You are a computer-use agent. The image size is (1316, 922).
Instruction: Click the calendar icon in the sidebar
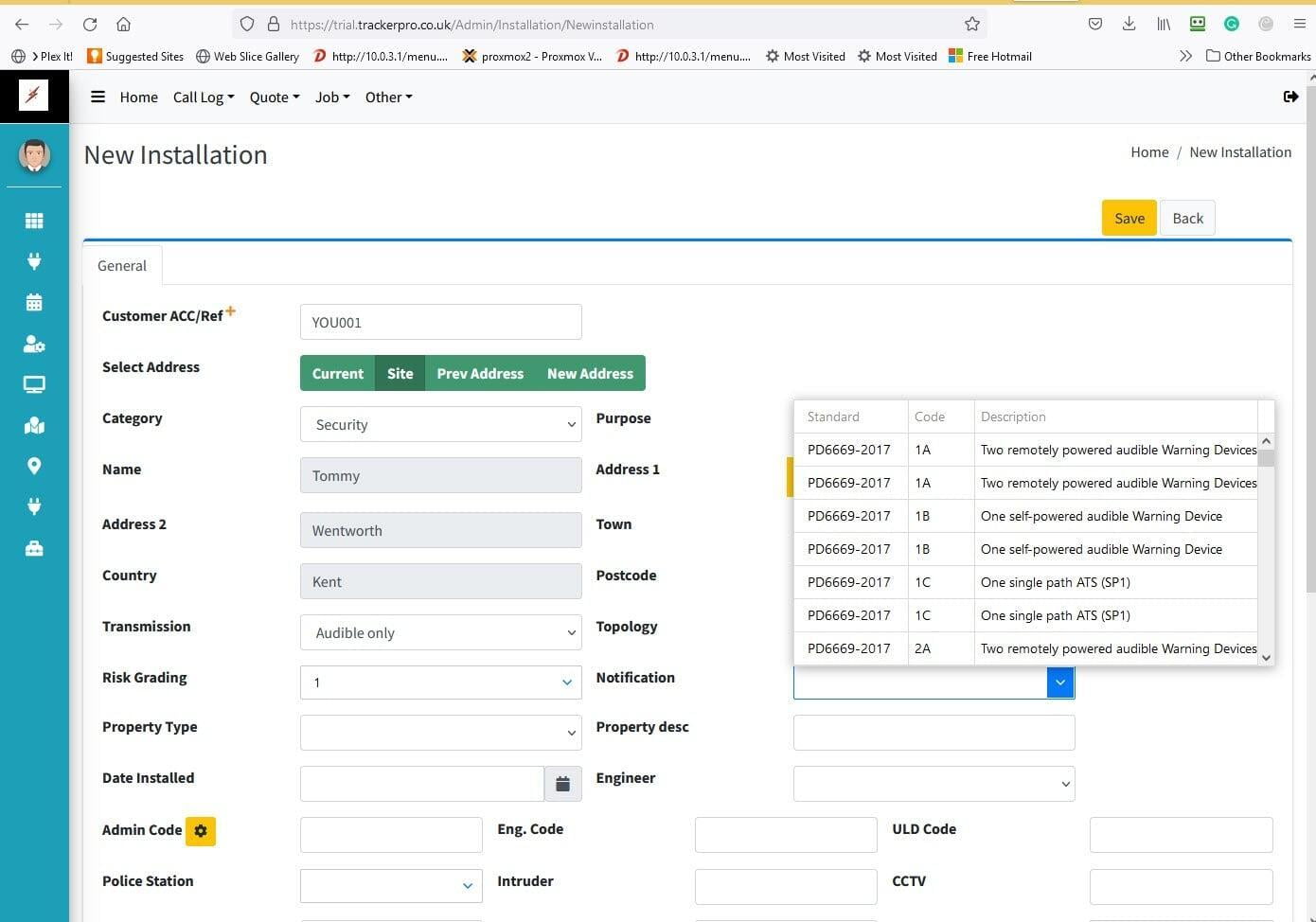[x=34, y=303]
